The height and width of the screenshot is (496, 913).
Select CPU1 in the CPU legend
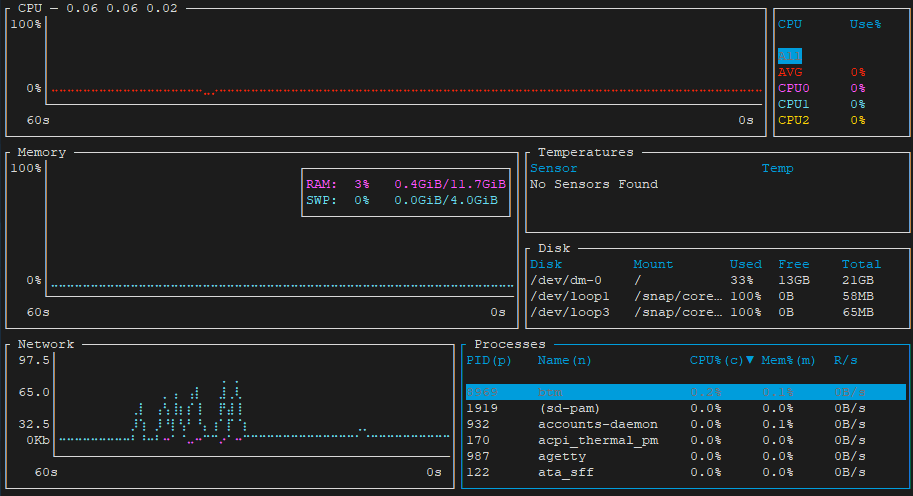coord(794,104)
